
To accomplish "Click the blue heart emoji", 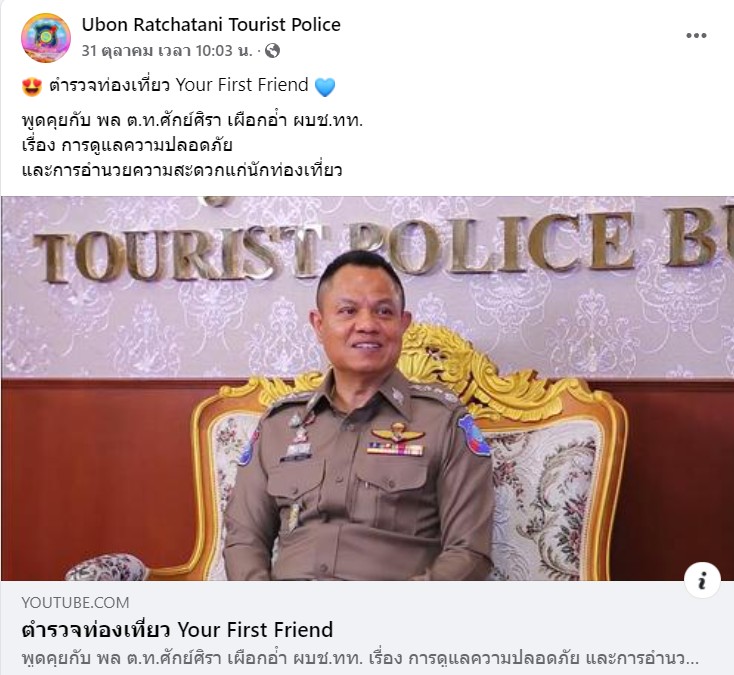I will 325,87.
